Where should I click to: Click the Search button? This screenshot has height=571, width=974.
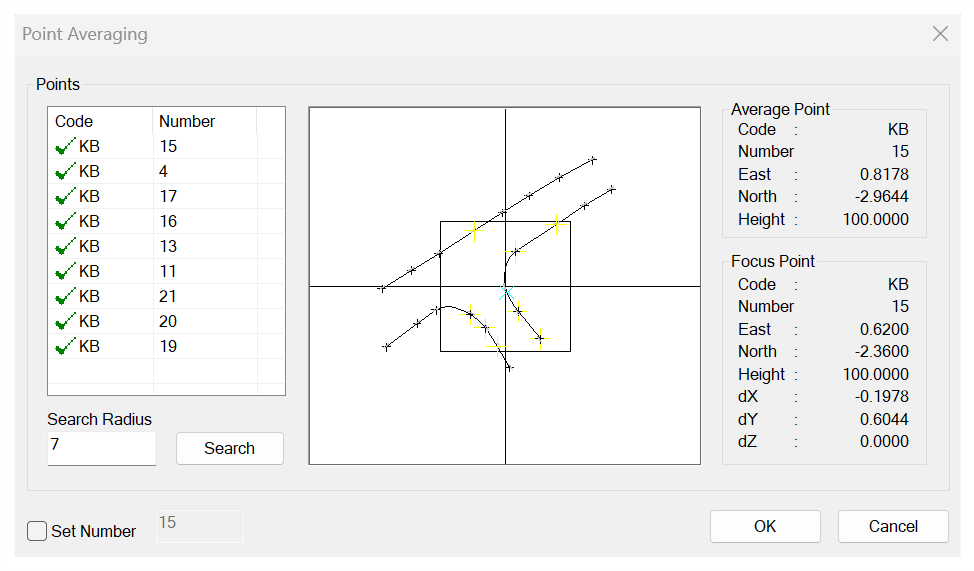click(229, 449)
